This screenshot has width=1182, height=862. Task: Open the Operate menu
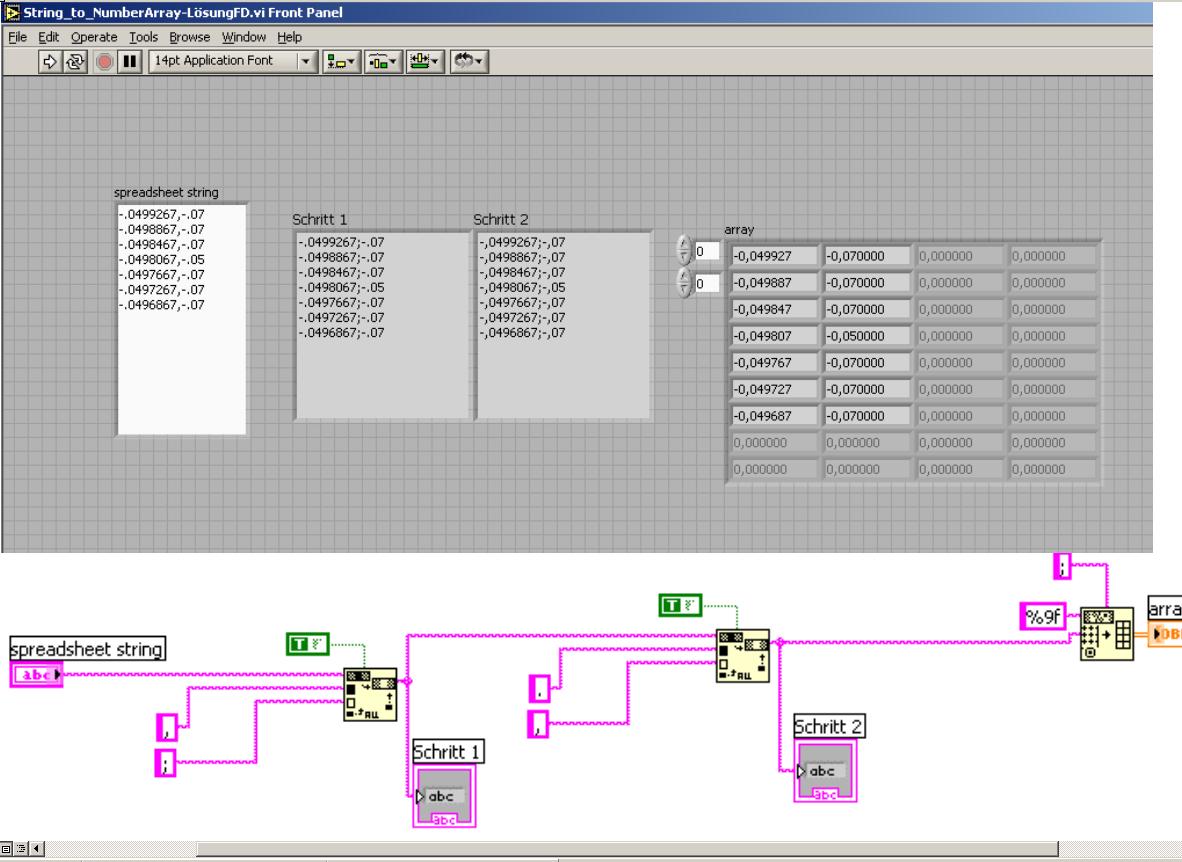(x=93, y=37)
